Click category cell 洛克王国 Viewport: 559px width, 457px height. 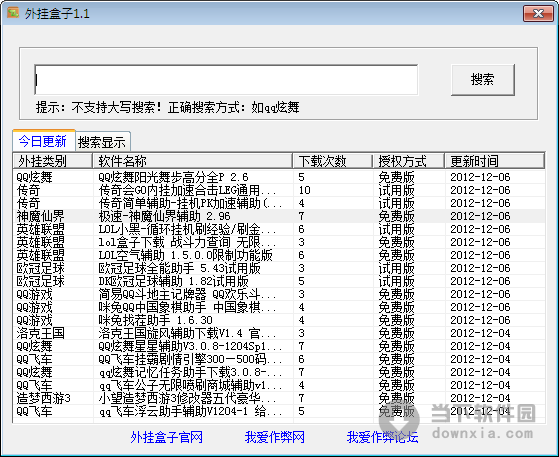click(x=41, y=333)
